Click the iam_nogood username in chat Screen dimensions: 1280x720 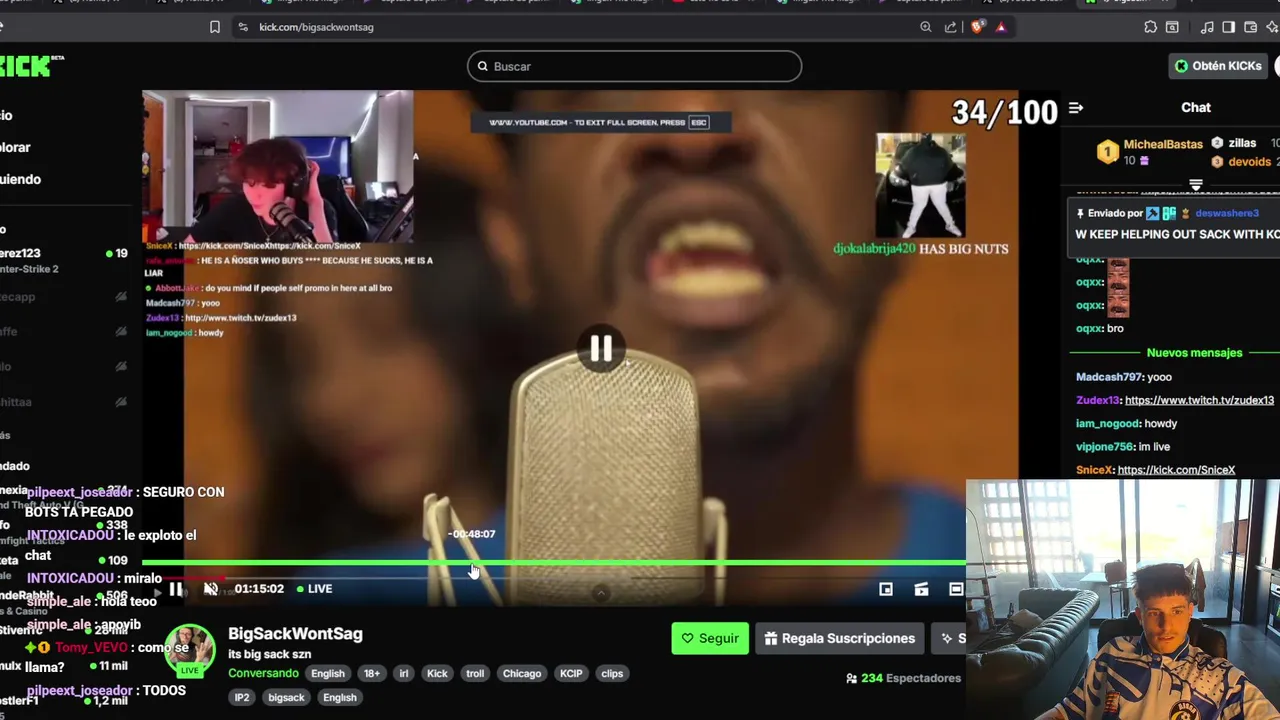click(1108, 423)
